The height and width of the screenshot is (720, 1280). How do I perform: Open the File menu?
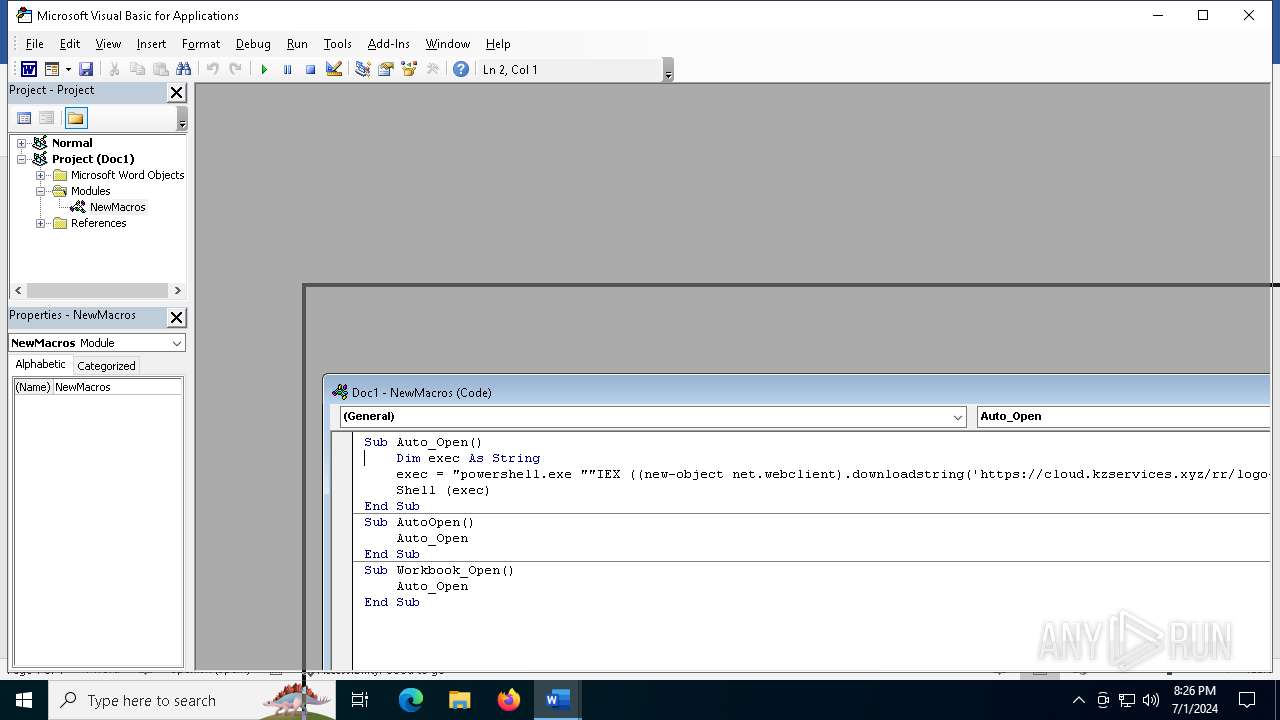pyautogui.click(x=34, y=44)
